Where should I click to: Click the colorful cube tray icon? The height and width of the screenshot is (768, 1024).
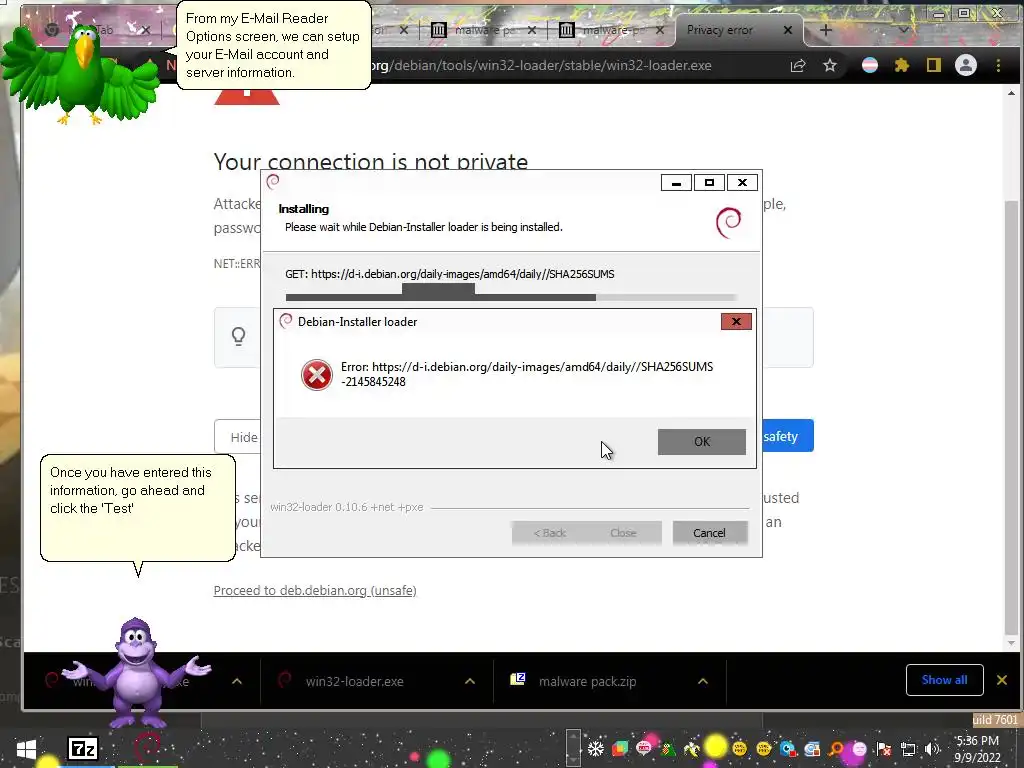[x=620, y=748]
